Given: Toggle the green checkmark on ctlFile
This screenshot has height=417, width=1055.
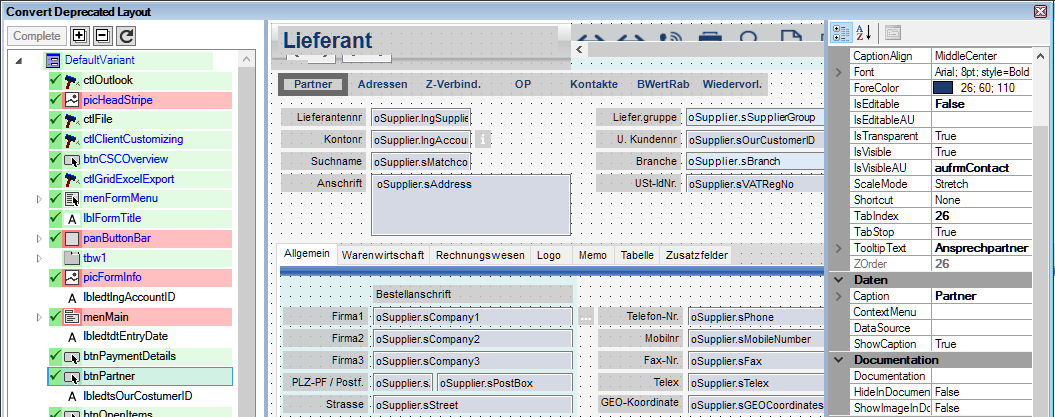Looking at the screenshot, I should [55, 119].
